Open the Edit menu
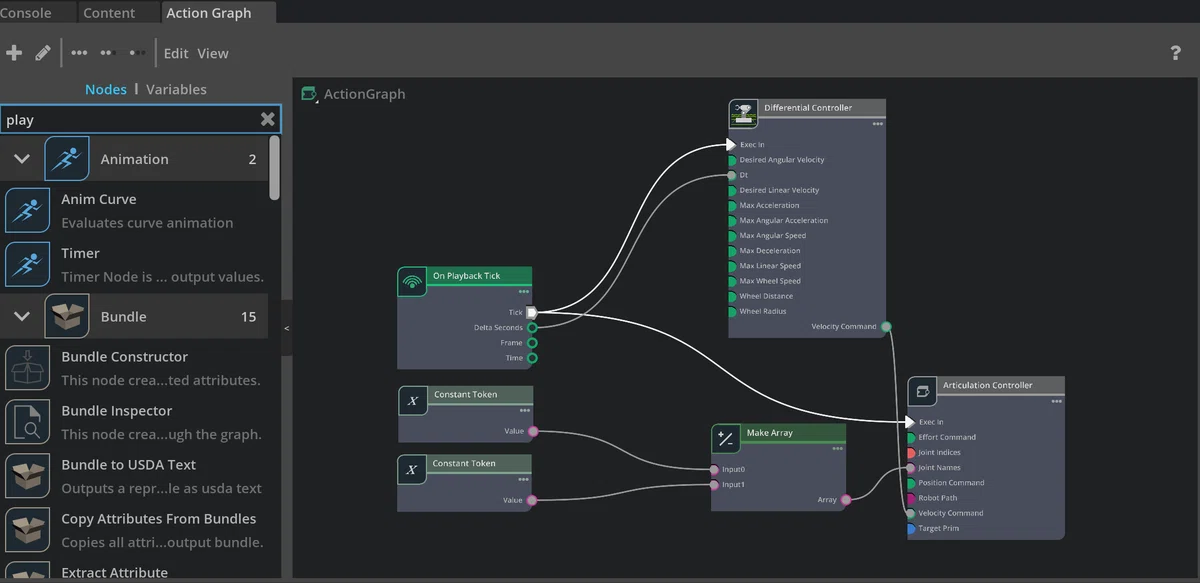Screen dimensions: 1200x583 [x=176, y=53]
